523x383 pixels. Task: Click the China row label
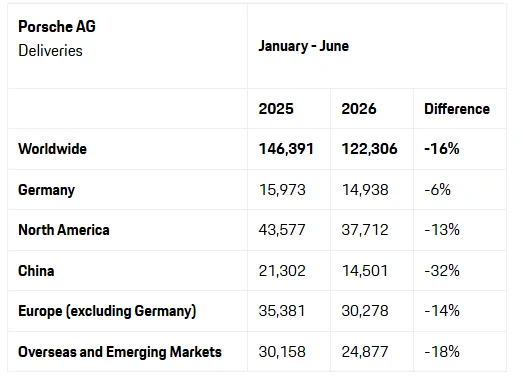(x=36, y=271)
